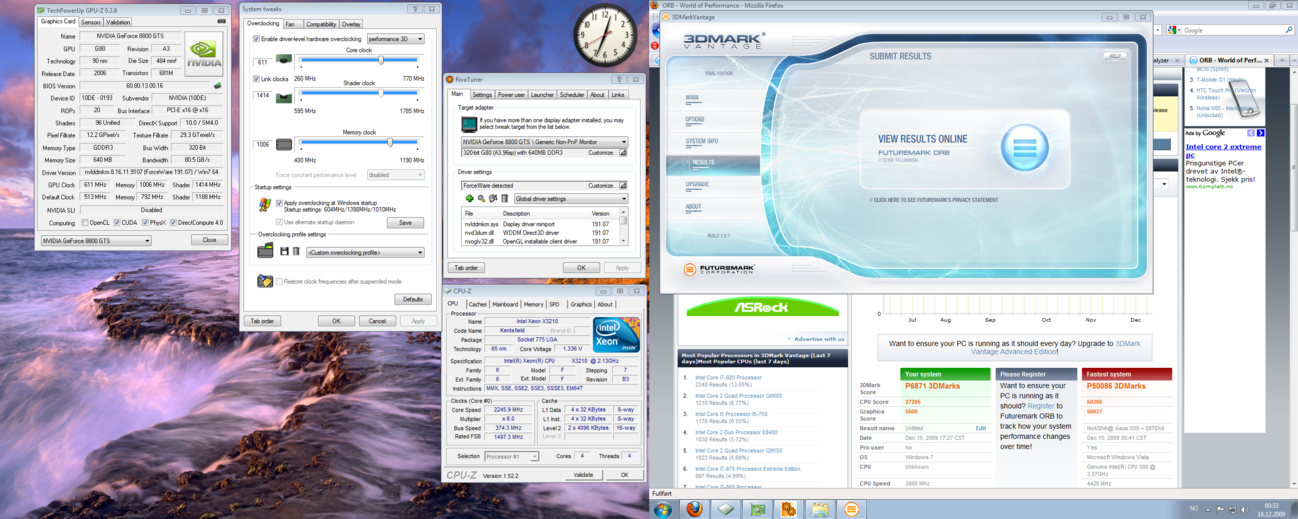
Task: Click the Futuremark Corporation logo
Action: pyautogui.click(x=720, y=270)
